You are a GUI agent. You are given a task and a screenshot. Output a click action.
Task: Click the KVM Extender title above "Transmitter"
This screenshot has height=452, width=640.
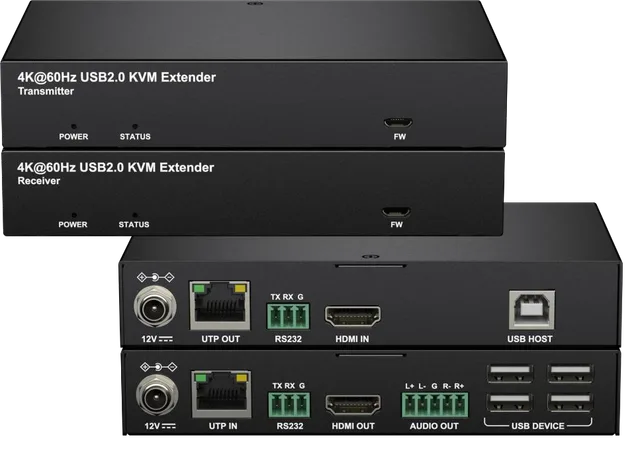tap(116, 77)
